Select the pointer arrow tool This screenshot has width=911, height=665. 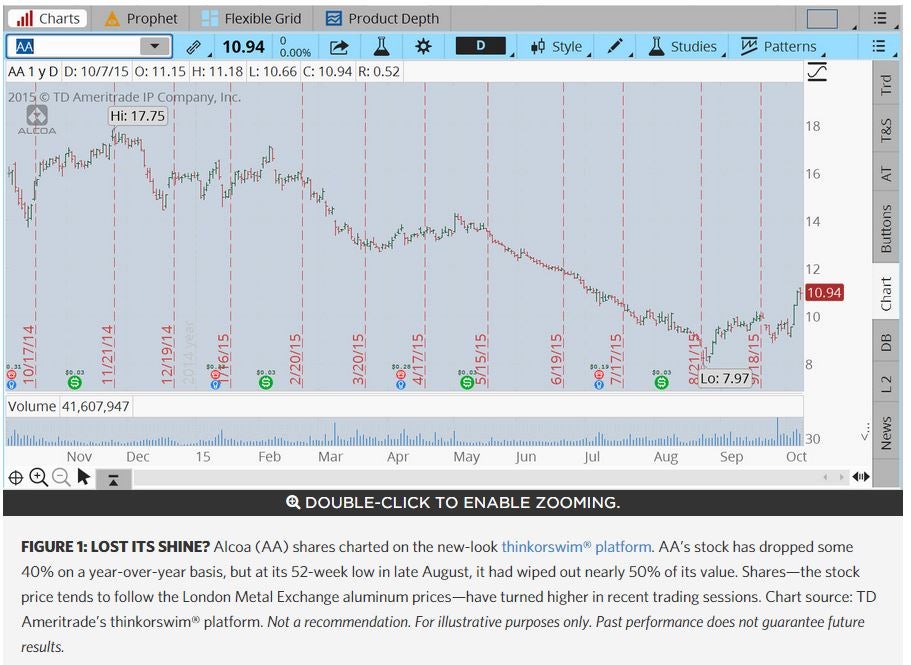click(84, 477)
